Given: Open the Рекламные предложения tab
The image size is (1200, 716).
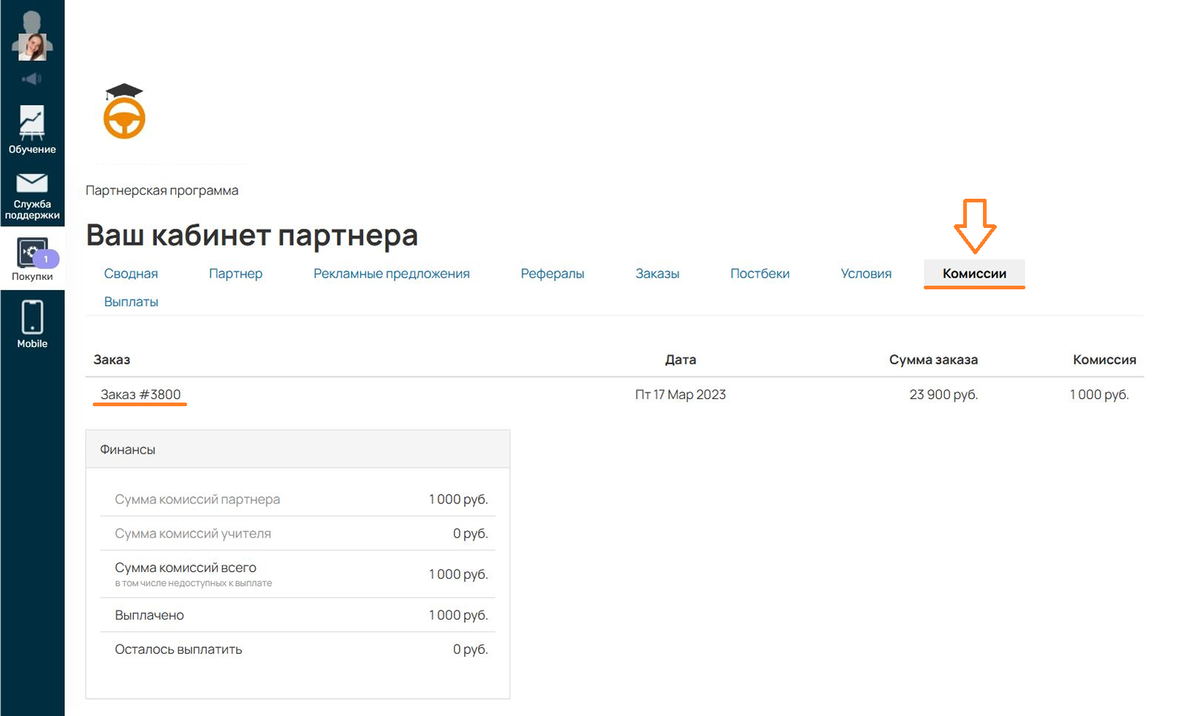Looking at the screenshot, I should coord(392,273).
